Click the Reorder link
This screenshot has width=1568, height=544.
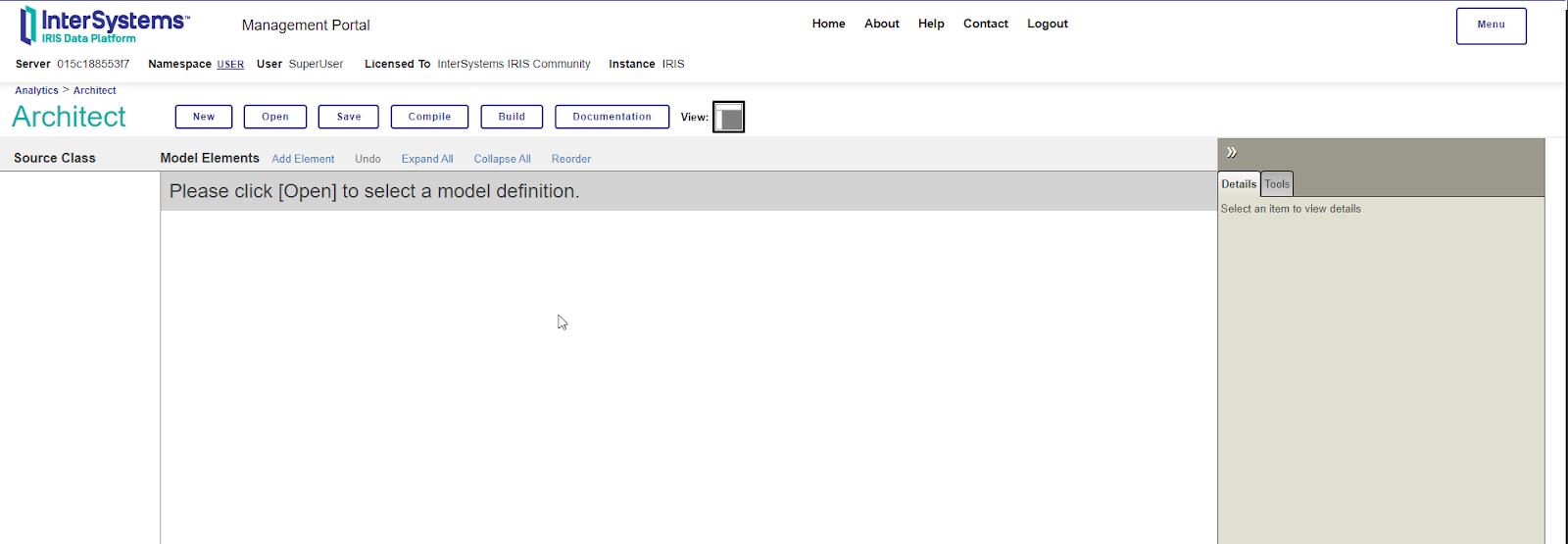[571, 159]
